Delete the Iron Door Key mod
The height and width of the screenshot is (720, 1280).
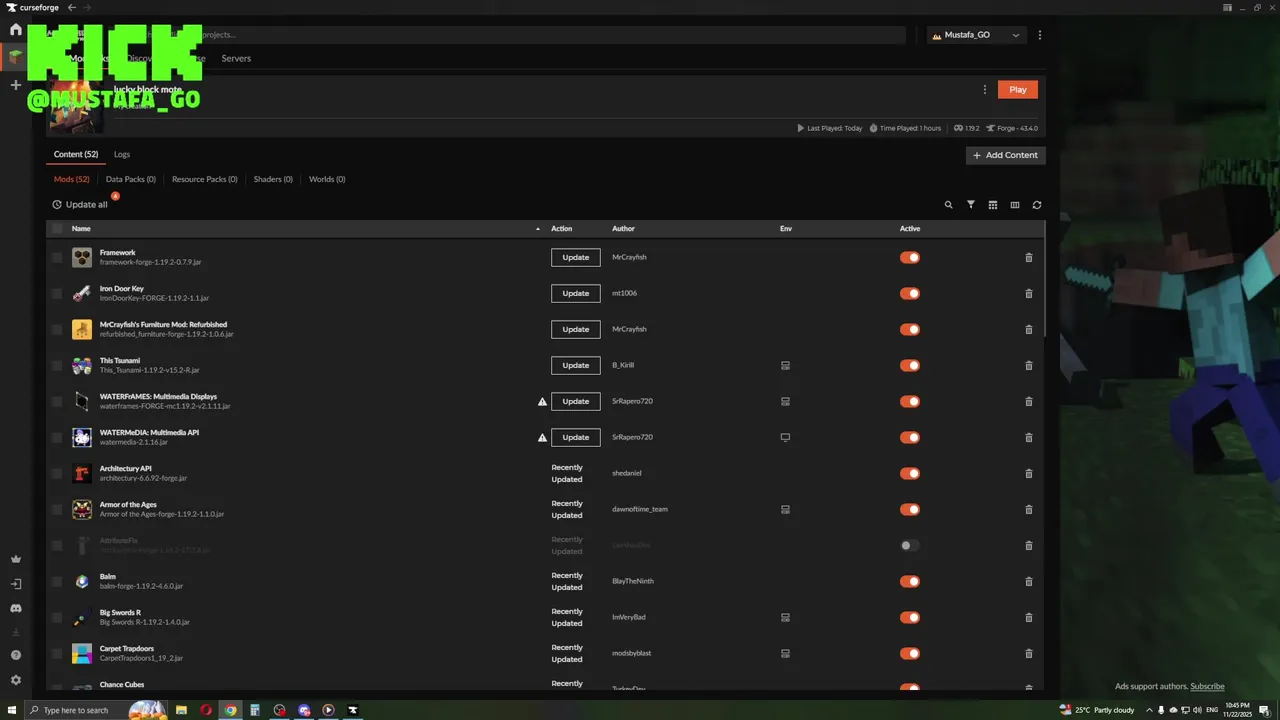pos(1029,294)
